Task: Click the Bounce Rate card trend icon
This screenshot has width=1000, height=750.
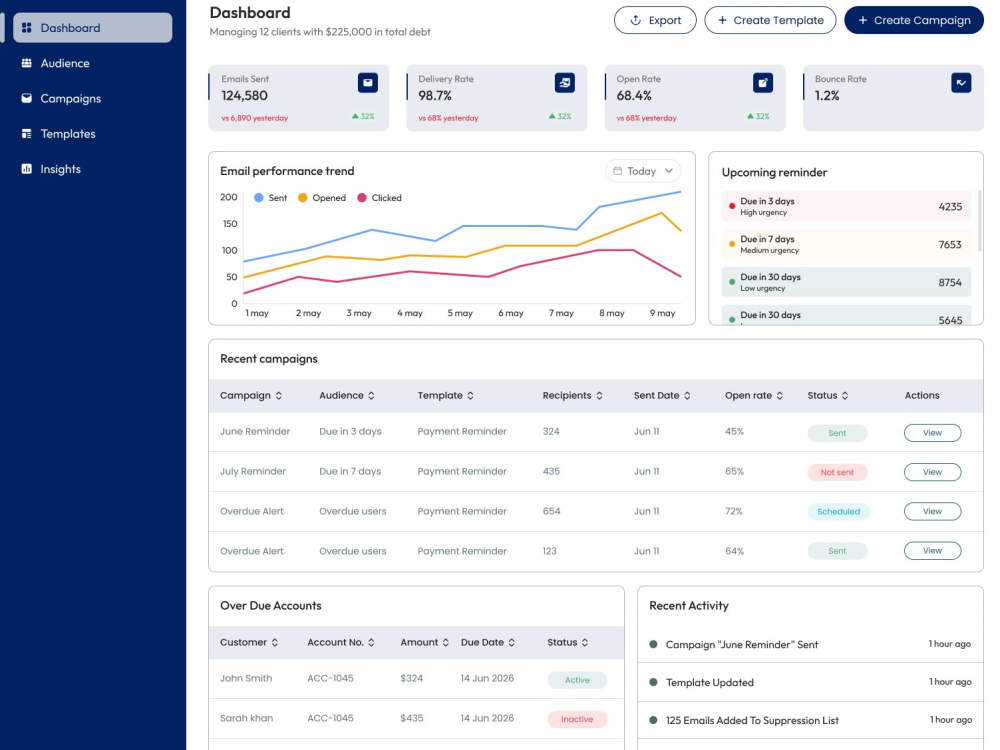Action: pyautogui.click(x=961, y=83)
